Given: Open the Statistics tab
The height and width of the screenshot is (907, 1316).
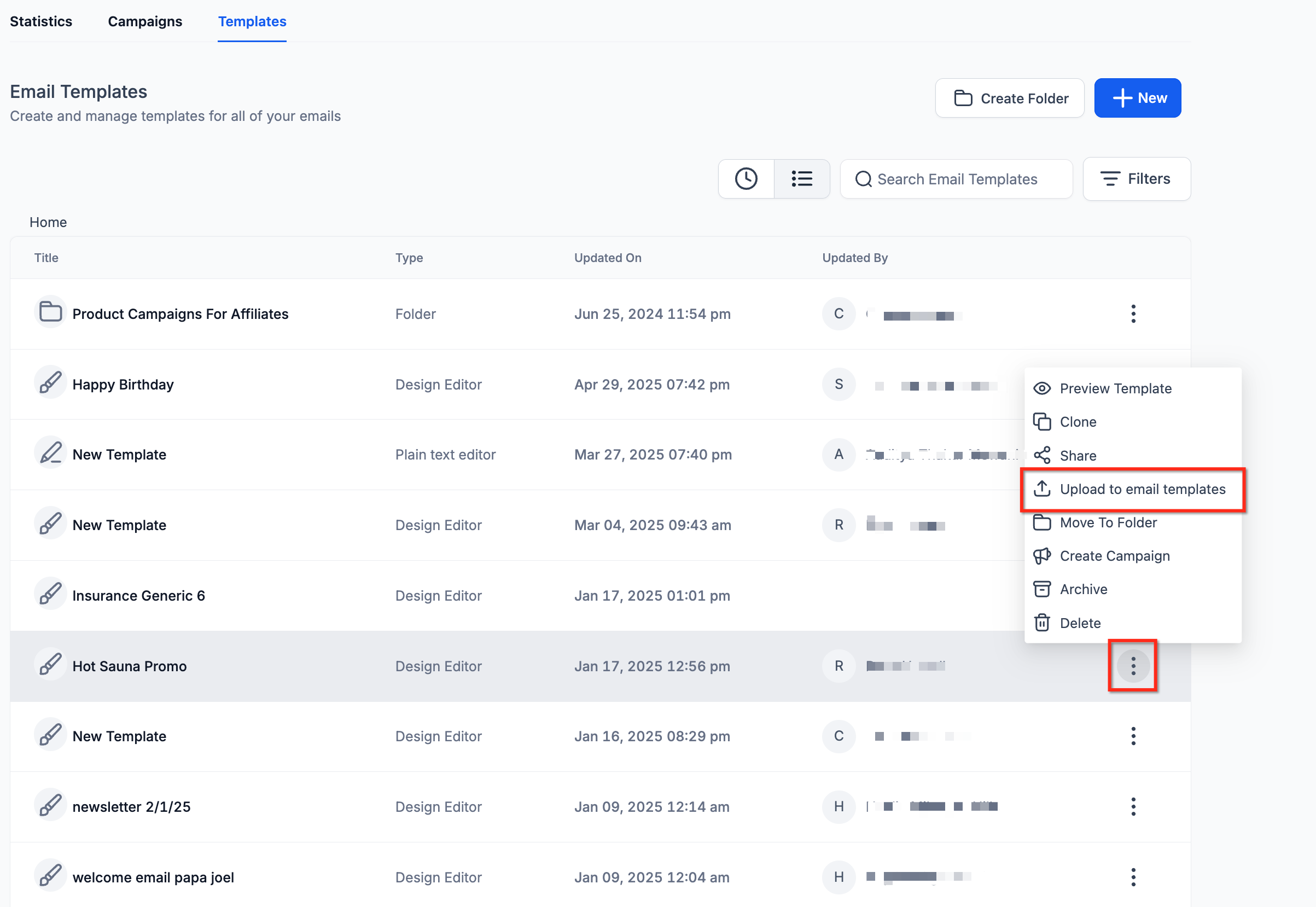Looking at the screenshot, I should (41, 21).
